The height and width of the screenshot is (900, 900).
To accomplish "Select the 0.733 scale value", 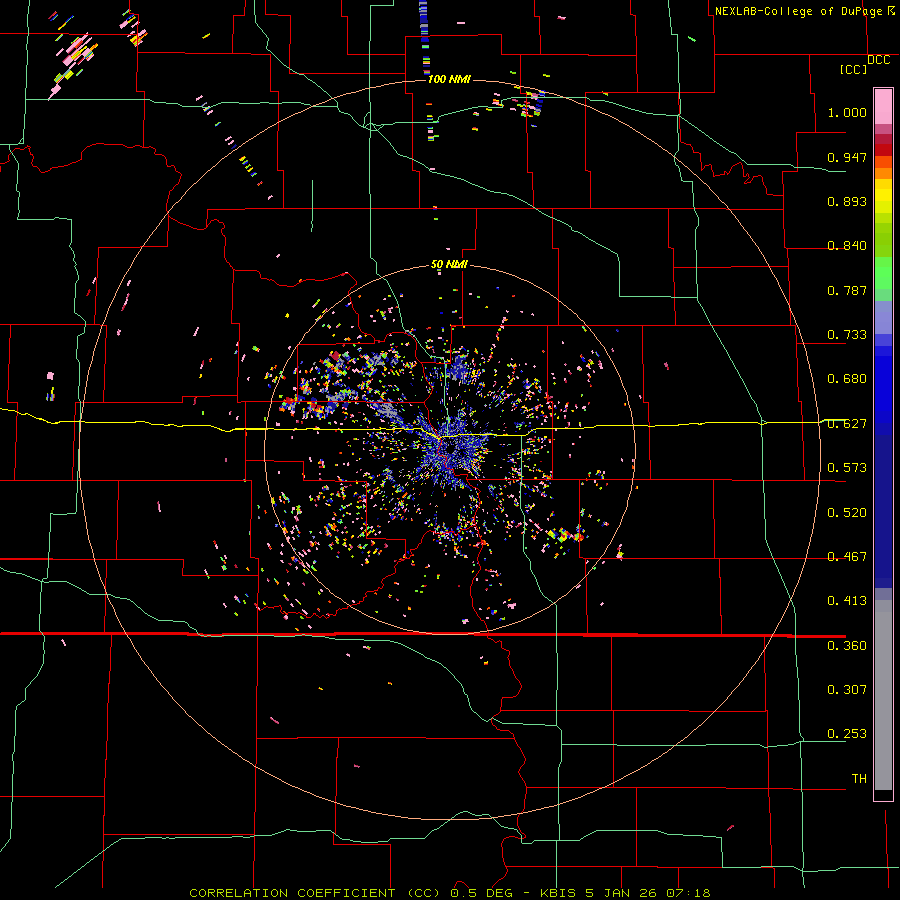I will click(847, 335).
